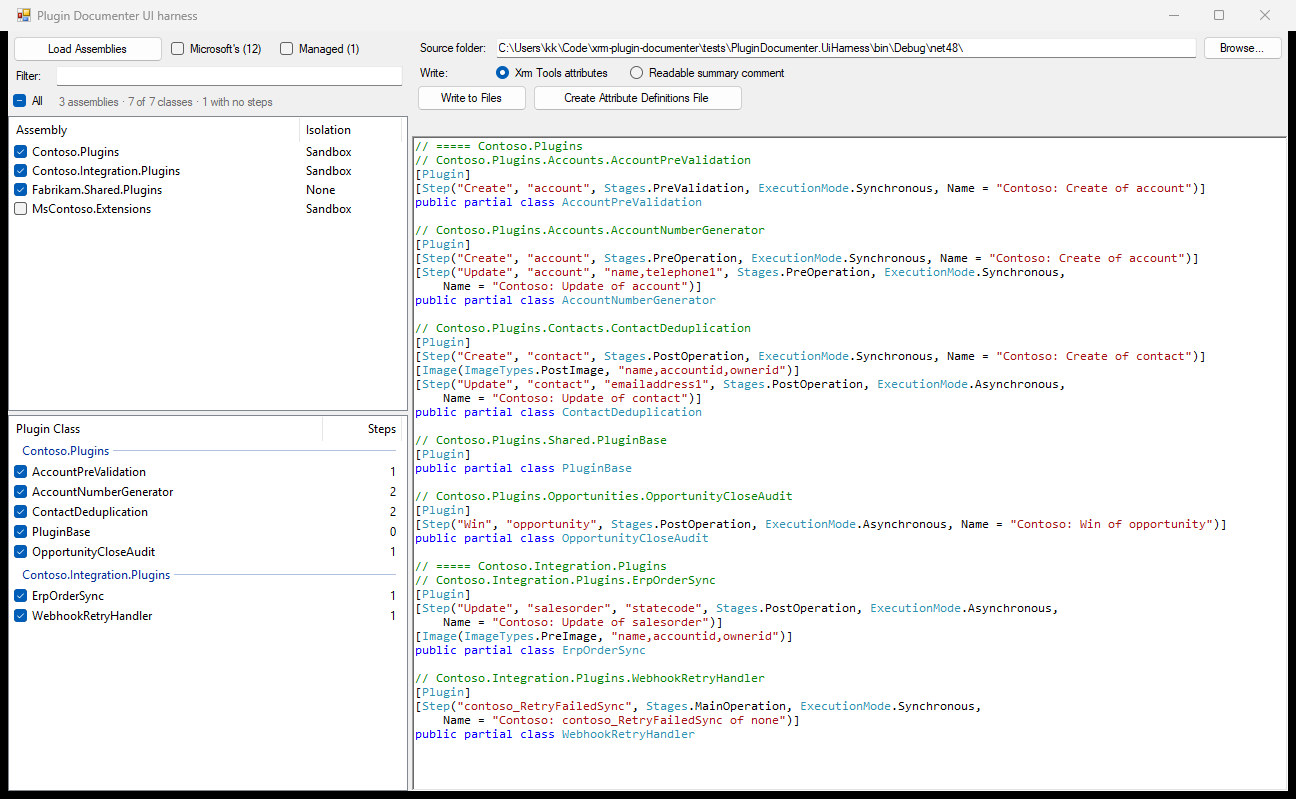Select the Sandbox isolation cell for MsContoso.Extensions
The width and height of the screenshot is (1296, 799).
[x=329, y=209]
